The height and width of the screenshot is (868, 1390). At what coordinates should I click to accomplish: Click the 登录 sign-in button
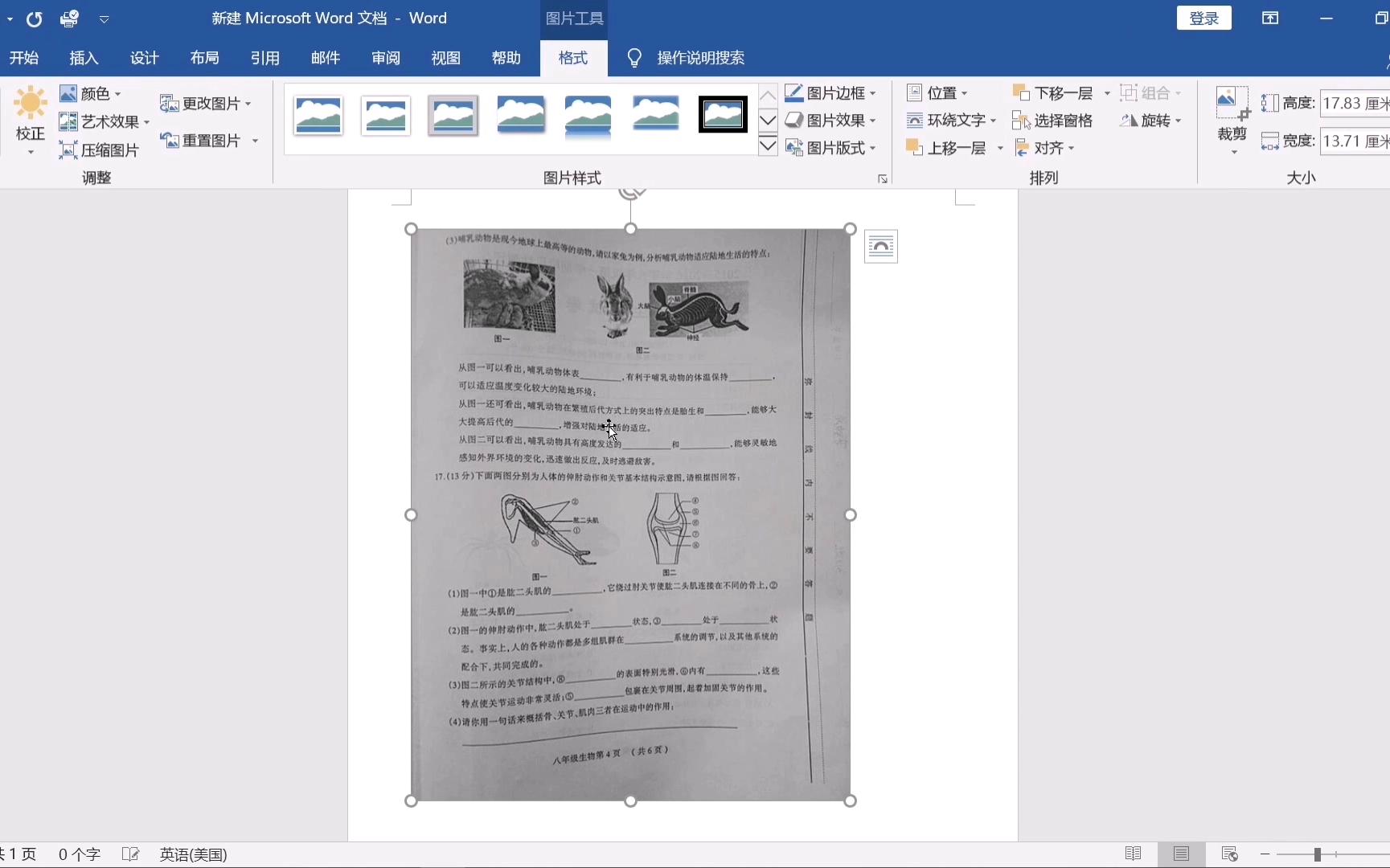pyautogui.click(x=1203, y=18)
